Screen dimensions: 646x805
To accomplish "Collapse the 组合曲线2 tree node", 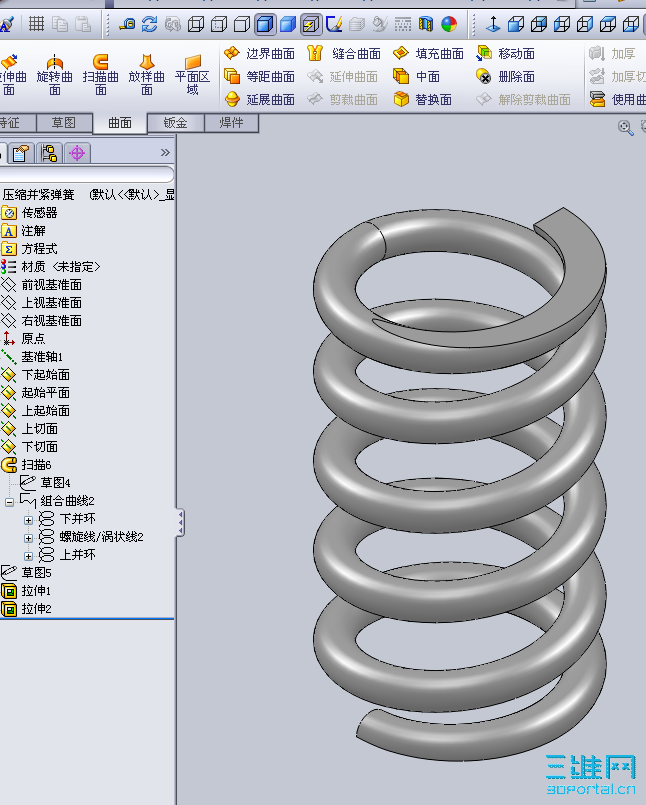I will (9, 502).
